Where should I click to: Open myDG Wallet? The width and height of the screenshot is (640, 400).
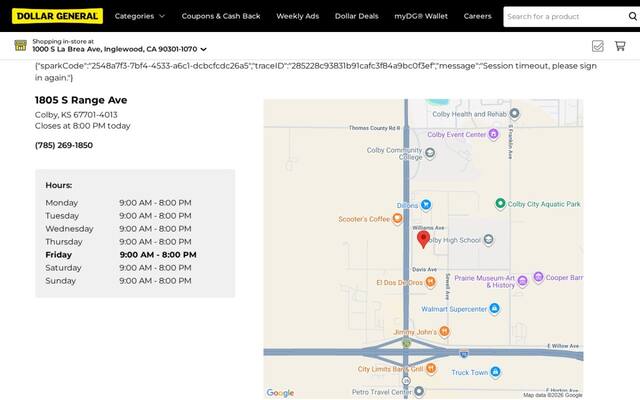click(x=421, y=16)
